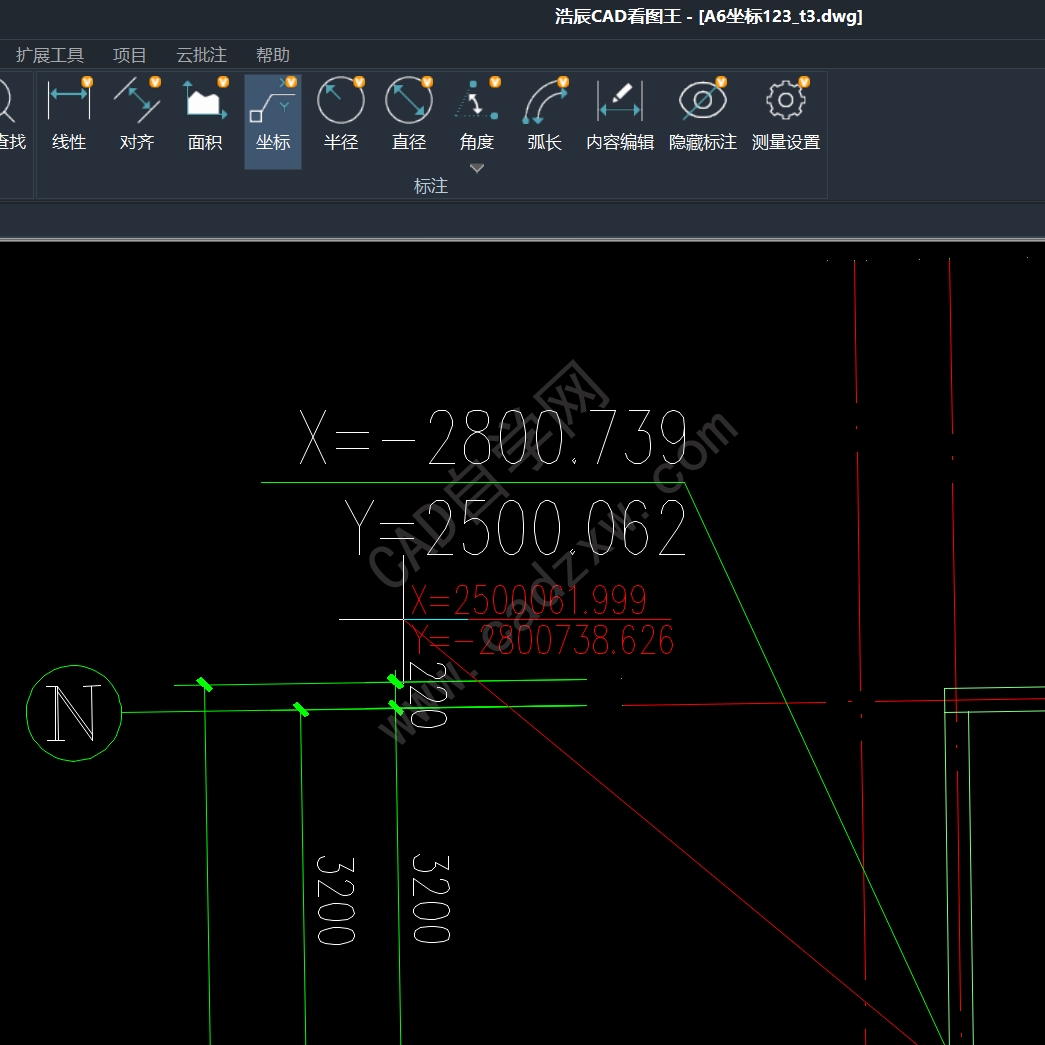This screenshot has height=1045, width=1045.
Task: Open the 云批注 tab
Action: [x=201, y=55]
